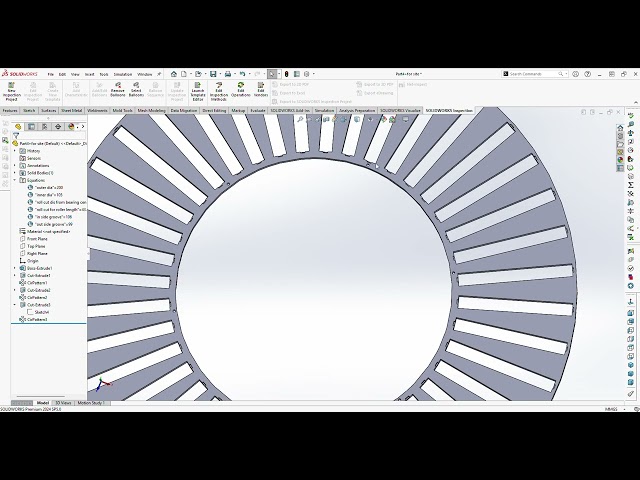This screenshot has height=480, width=640.
Task: Click Edit Operations in the ribbon
Action: click(x=240, y=90)
